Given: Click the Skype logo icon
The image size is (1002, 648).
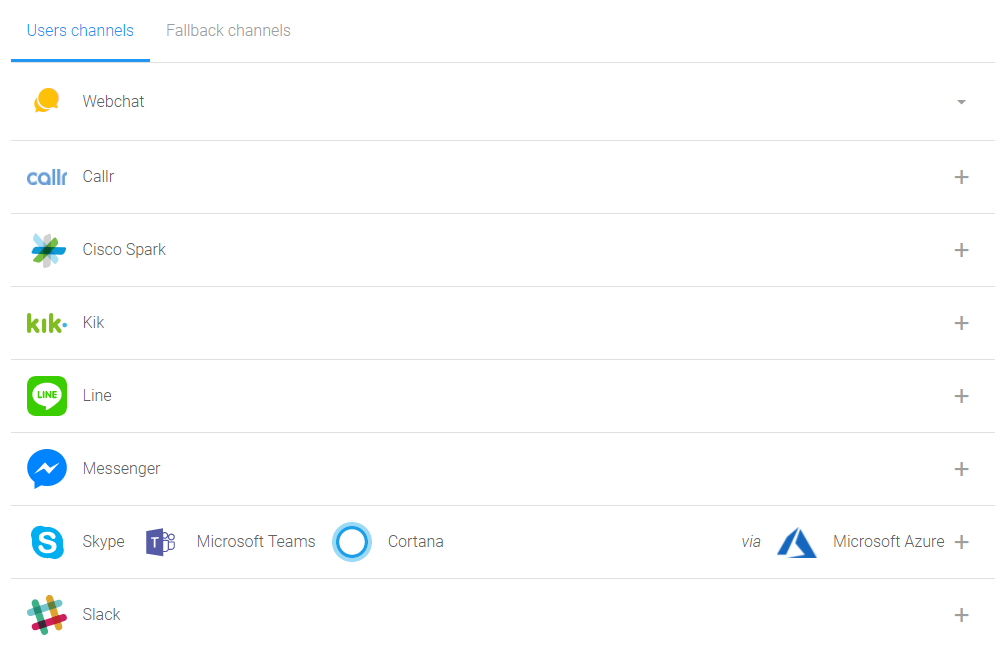Looking at the screenshot, I should (x=47, y=542).
